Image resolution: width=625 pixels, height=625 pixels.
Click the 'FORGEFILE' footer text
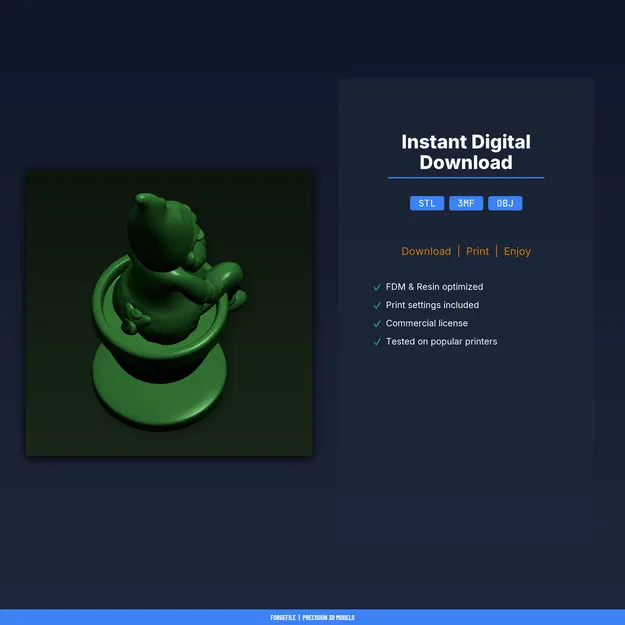tap(283, 617)
